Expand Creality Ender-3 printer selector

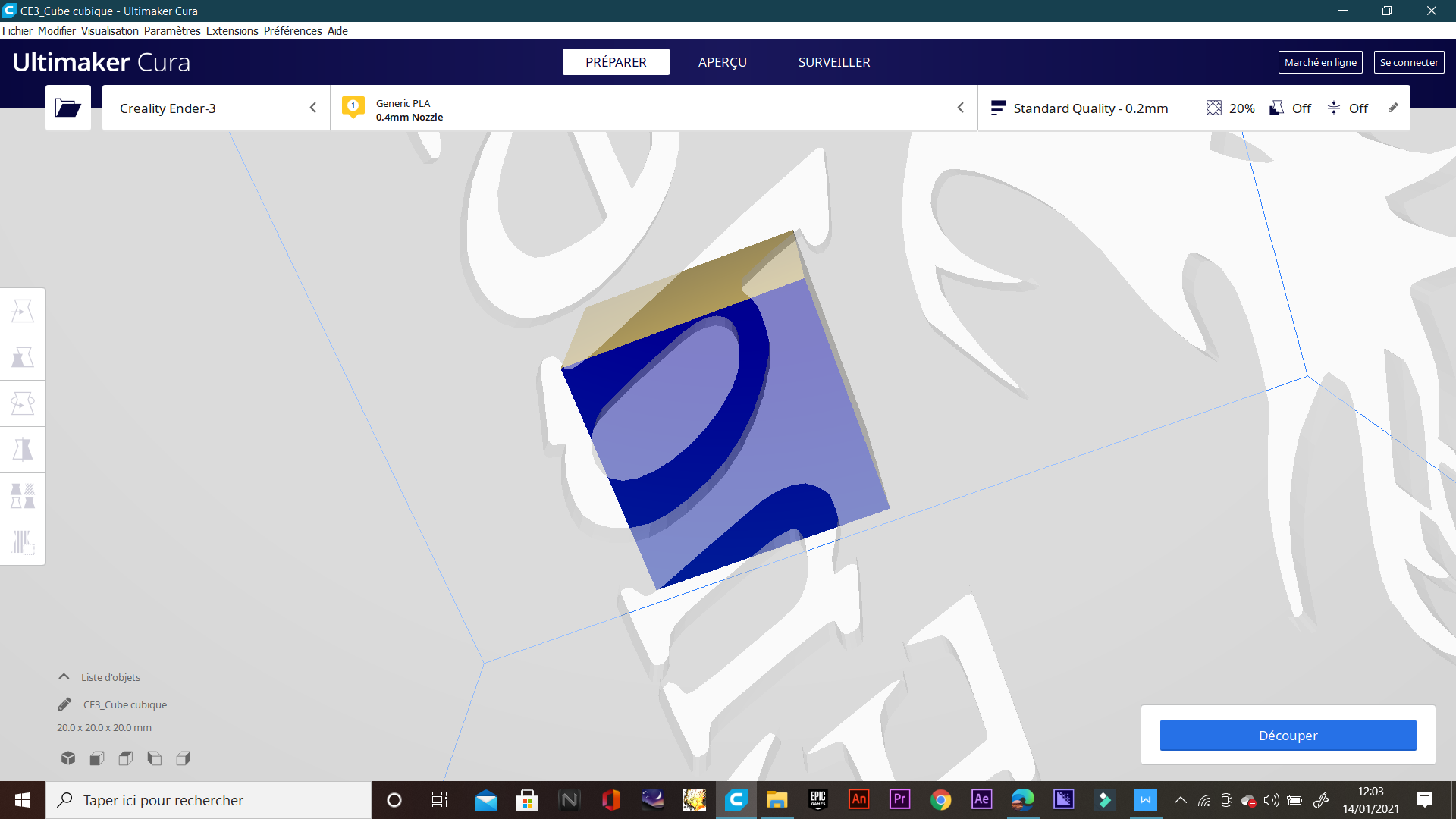216,108
